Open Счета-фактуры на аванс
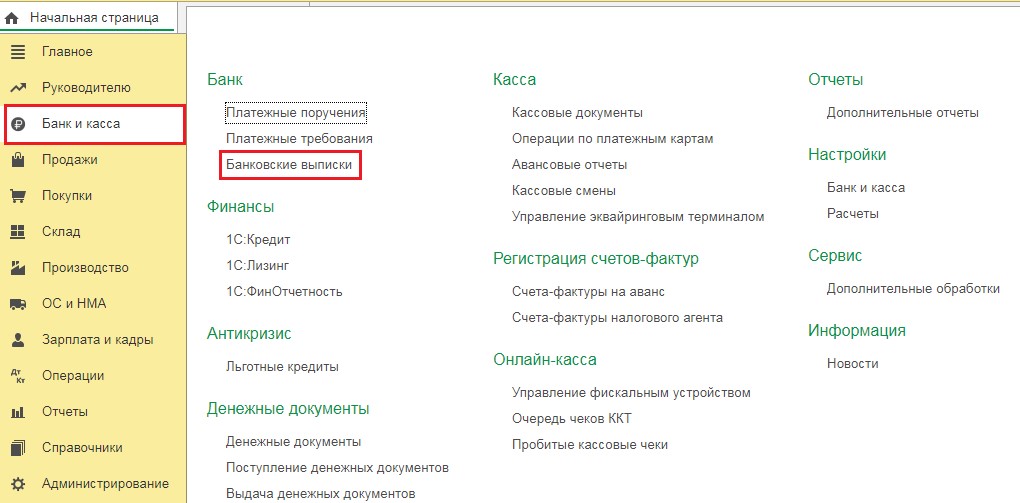This screenshot has width=1020, height=503. coord(589,292)
